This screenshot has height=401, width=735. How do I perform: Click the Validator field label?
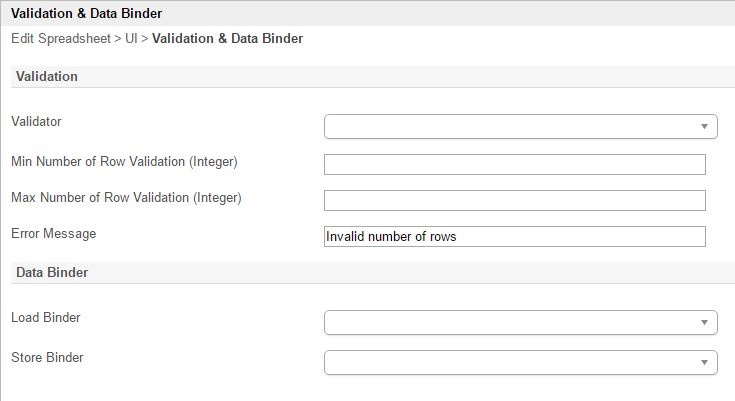pos(36,121)
